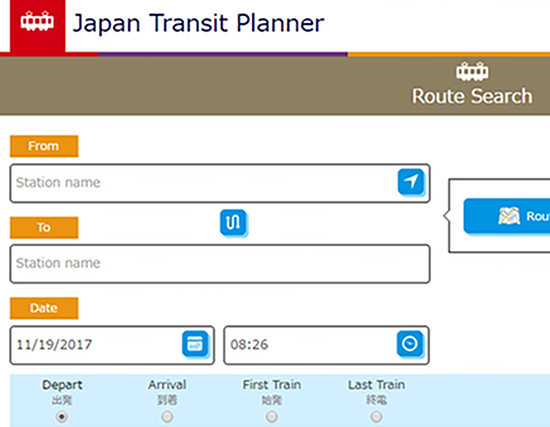Screen dimensions: 550x427
Task: Swap From and To stations icon
Action: 233,222
